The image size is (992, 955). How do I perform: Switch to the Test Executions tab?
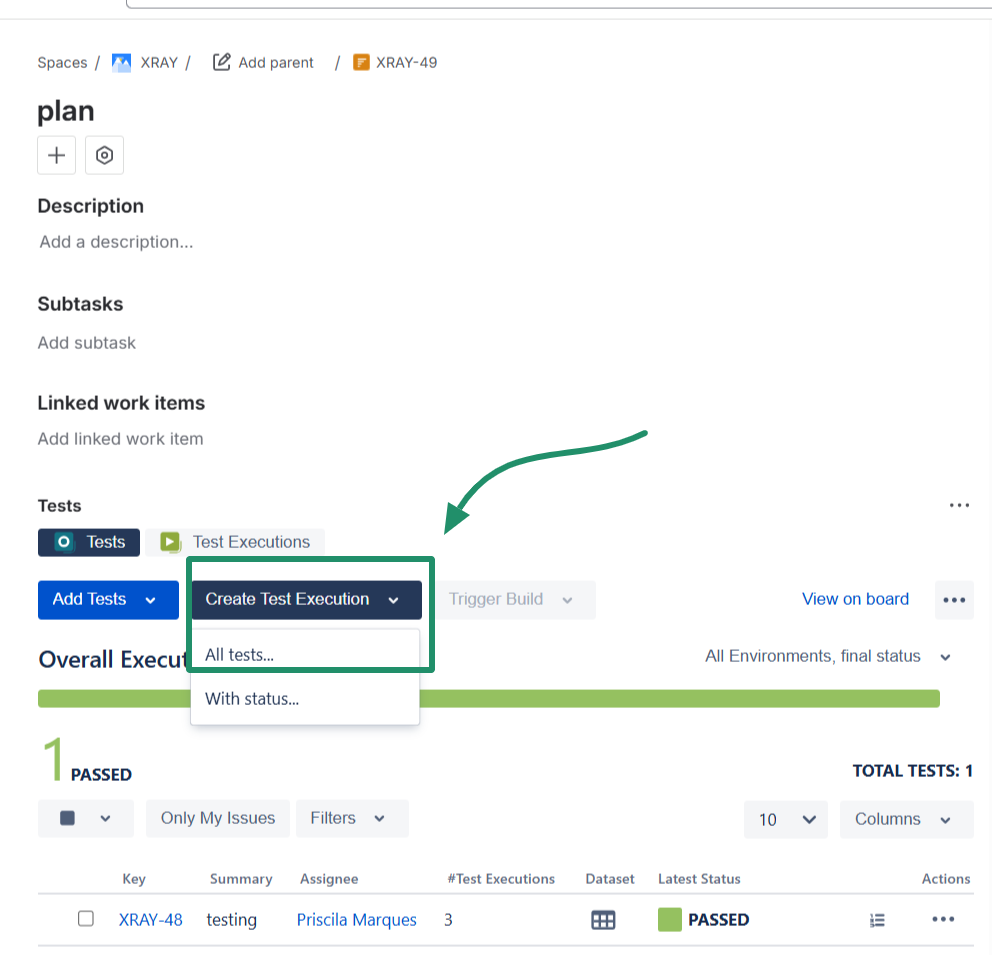pos(235,542)
